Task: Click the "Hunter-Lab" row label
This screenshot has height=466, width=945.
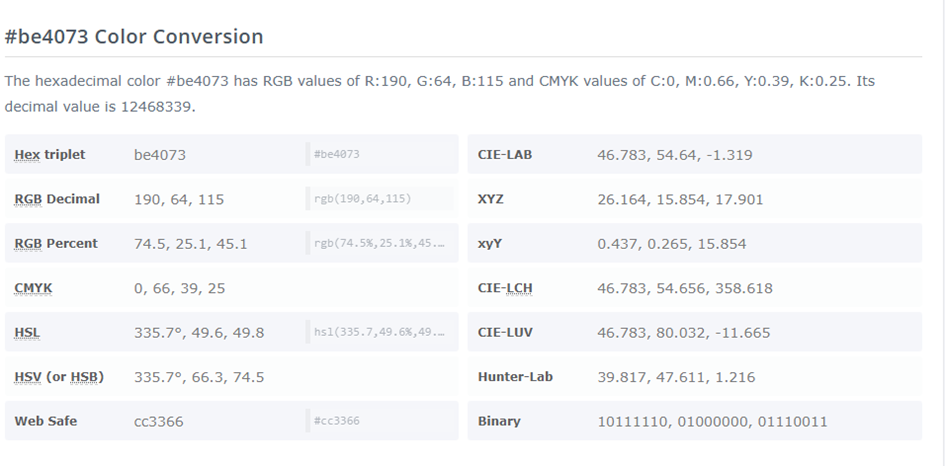Action: point(515,377)
